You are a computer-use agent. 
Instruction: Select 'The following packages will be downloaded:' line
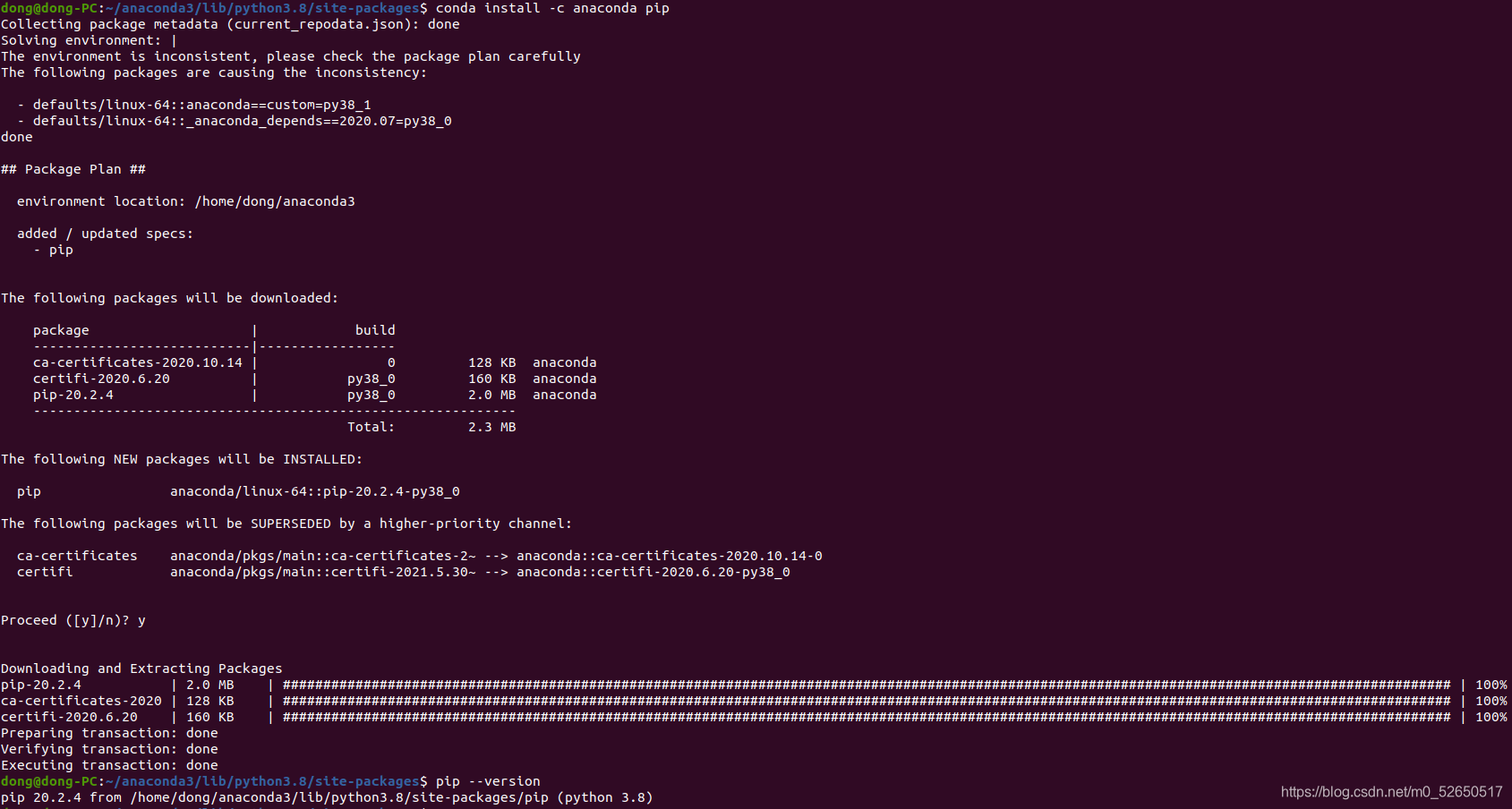click(x=169, y=298)
